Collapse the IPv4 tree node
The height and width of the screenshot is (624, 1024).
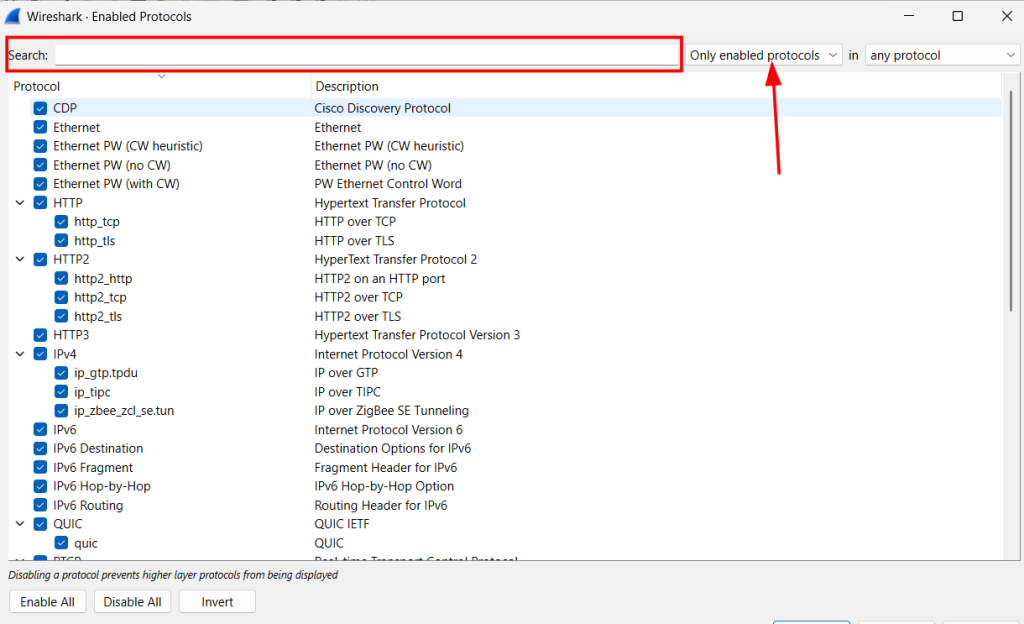(20, 354)
